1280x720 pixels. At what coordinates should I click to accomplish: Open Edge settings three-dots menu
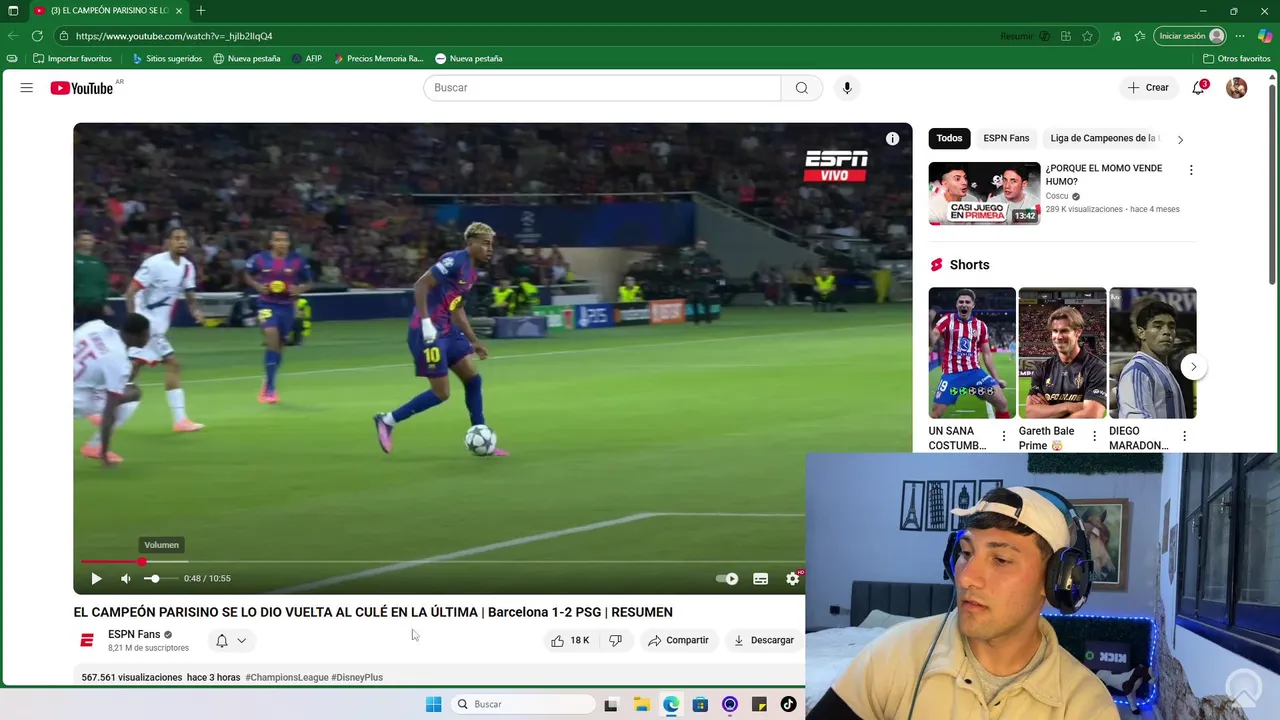[x=1240, y=36]
